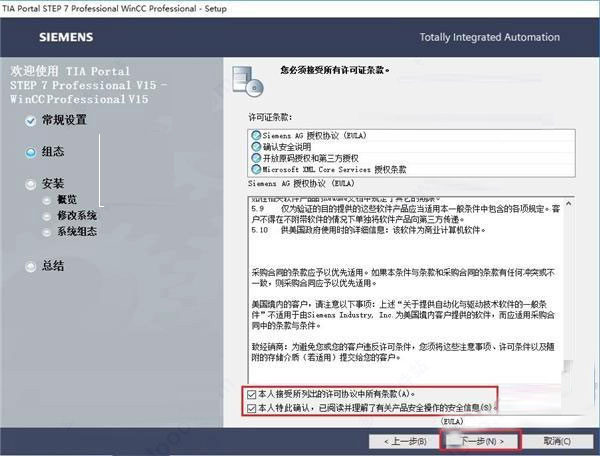Click globe icon beside 开放原码授权
The height and width of the screenshot is (456, 600).
(256, 158)
